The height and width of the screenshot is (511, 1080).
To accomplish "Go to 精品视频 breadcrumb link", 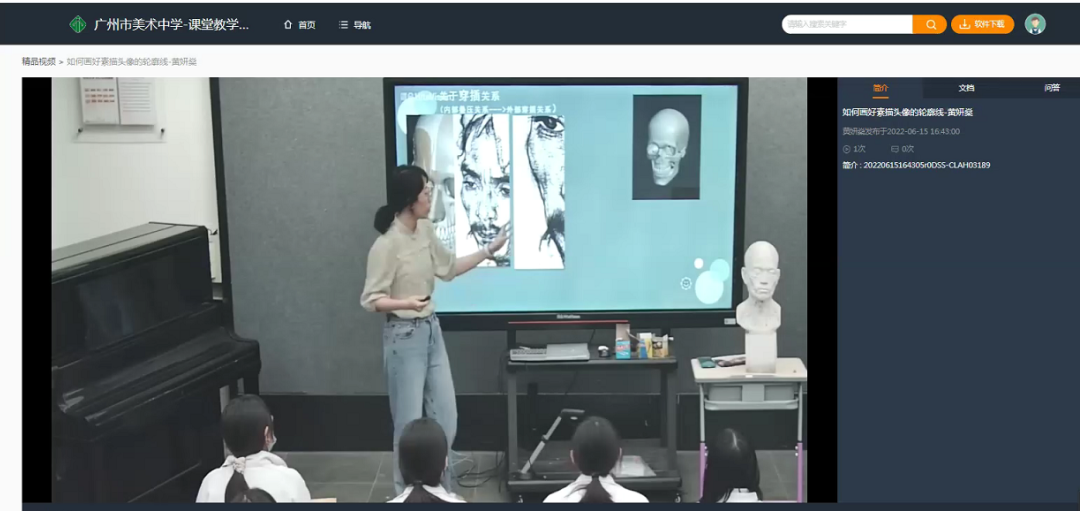I will tap(38, 62).
